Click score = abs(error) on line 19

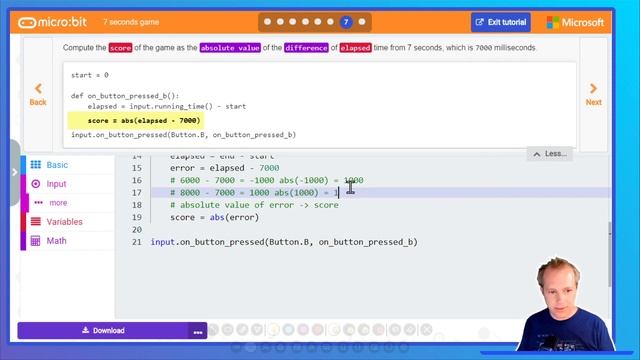tap(215, 218)
